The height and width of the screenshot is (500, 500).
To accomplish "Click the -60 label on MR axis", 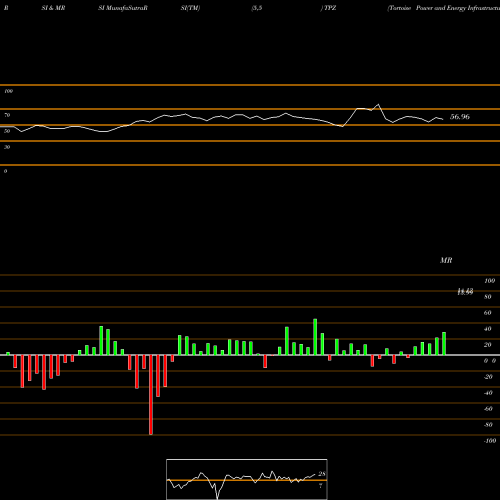I will click(x=488, y=409).
